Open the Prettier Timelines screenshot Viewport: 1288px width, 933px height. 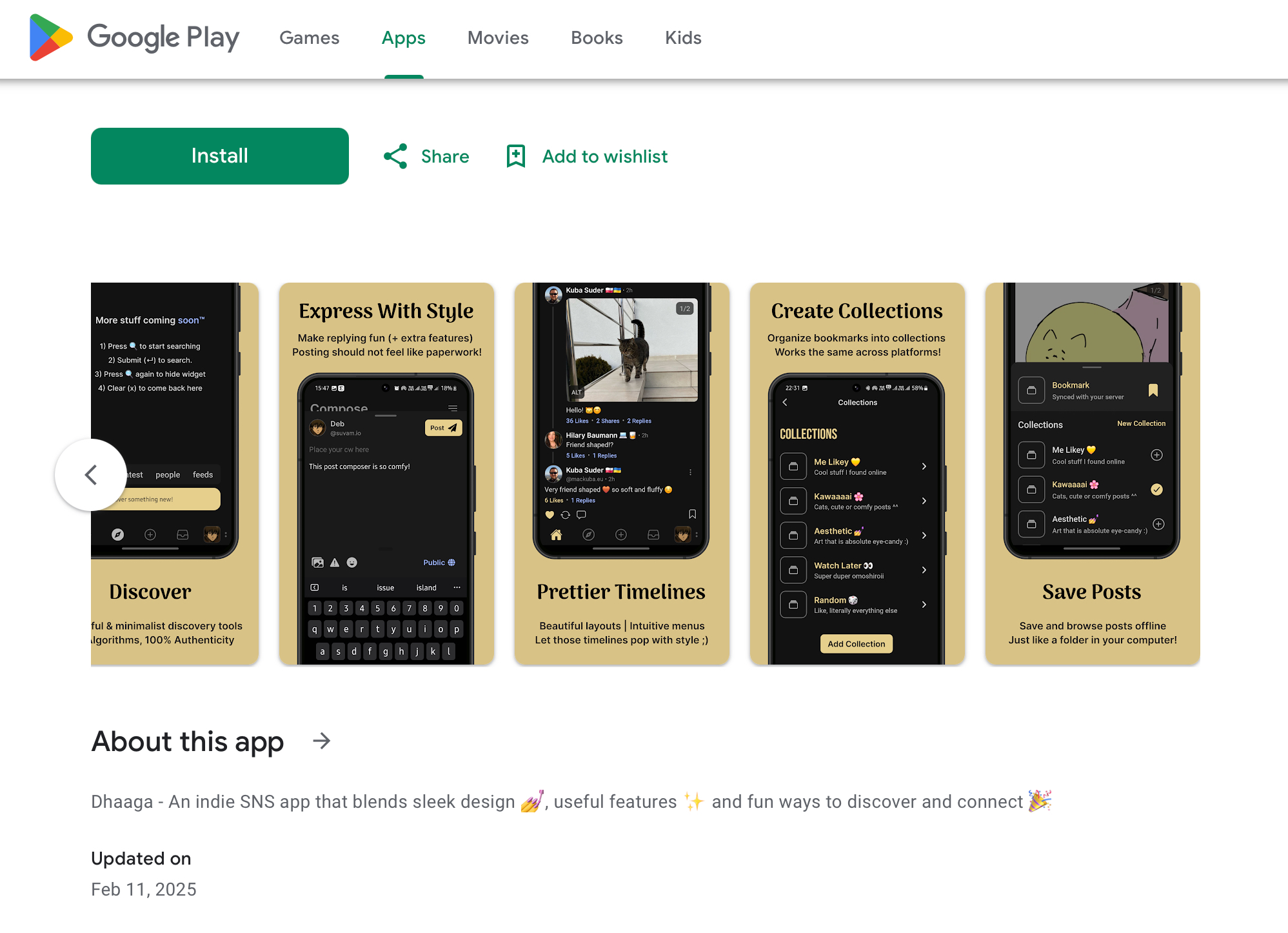point(622,474)
